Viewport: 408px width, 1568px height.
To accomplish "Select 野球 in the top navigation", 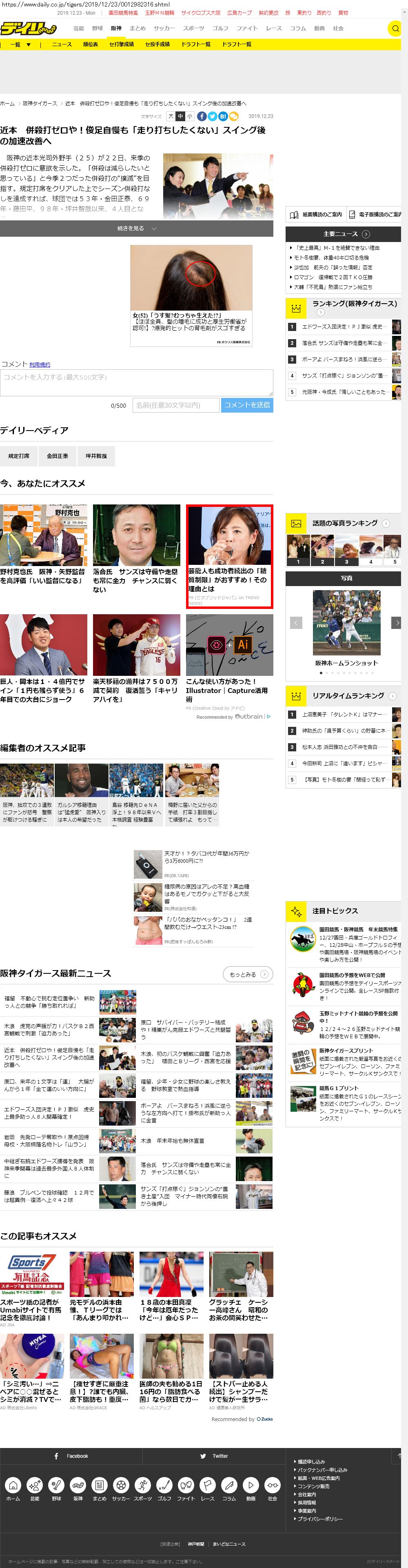I will click(98, 29).
